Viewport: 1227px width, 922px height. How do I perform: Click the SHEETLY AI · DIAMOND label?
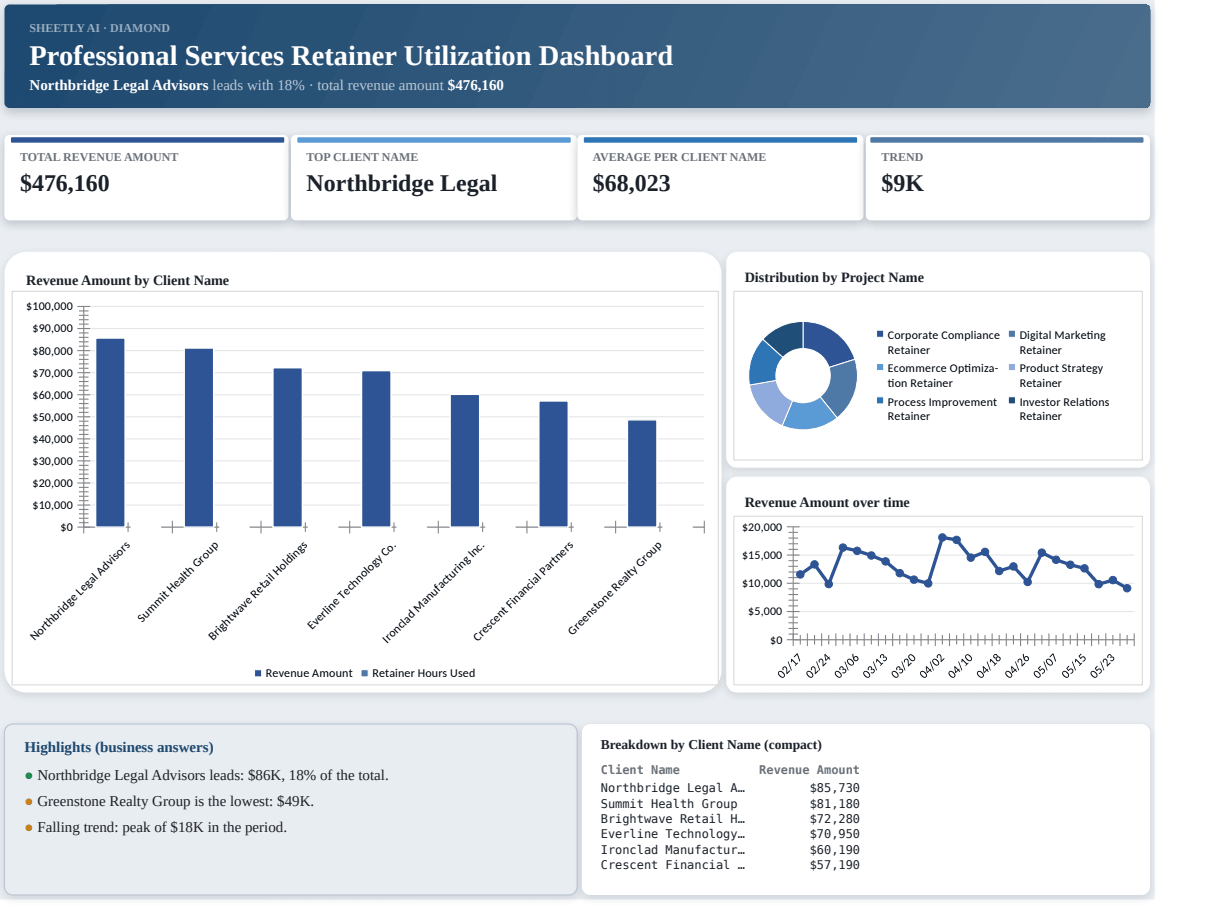(x=100, y=28)
